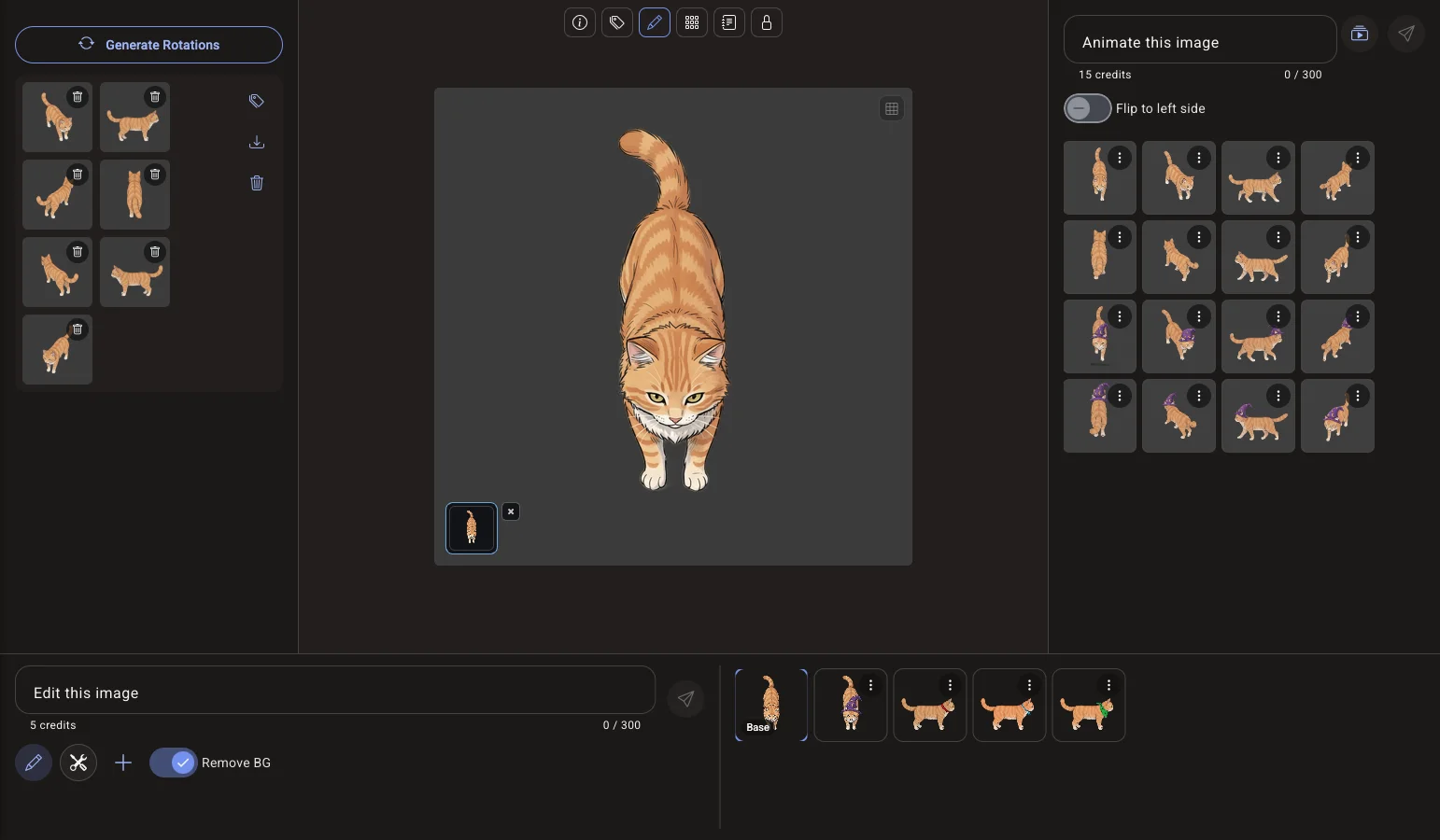Open the notes list icon in top toolbar
1440x840 pixels.
point(729,22)
